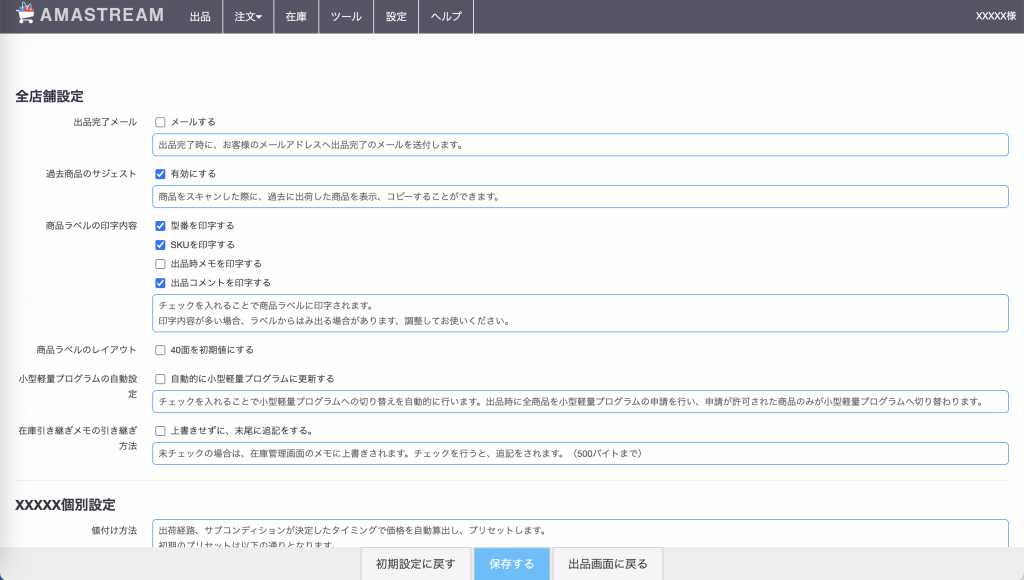Toggle SKUを印字する checkbox
The image size is (1024, 580).
(160, 244)
